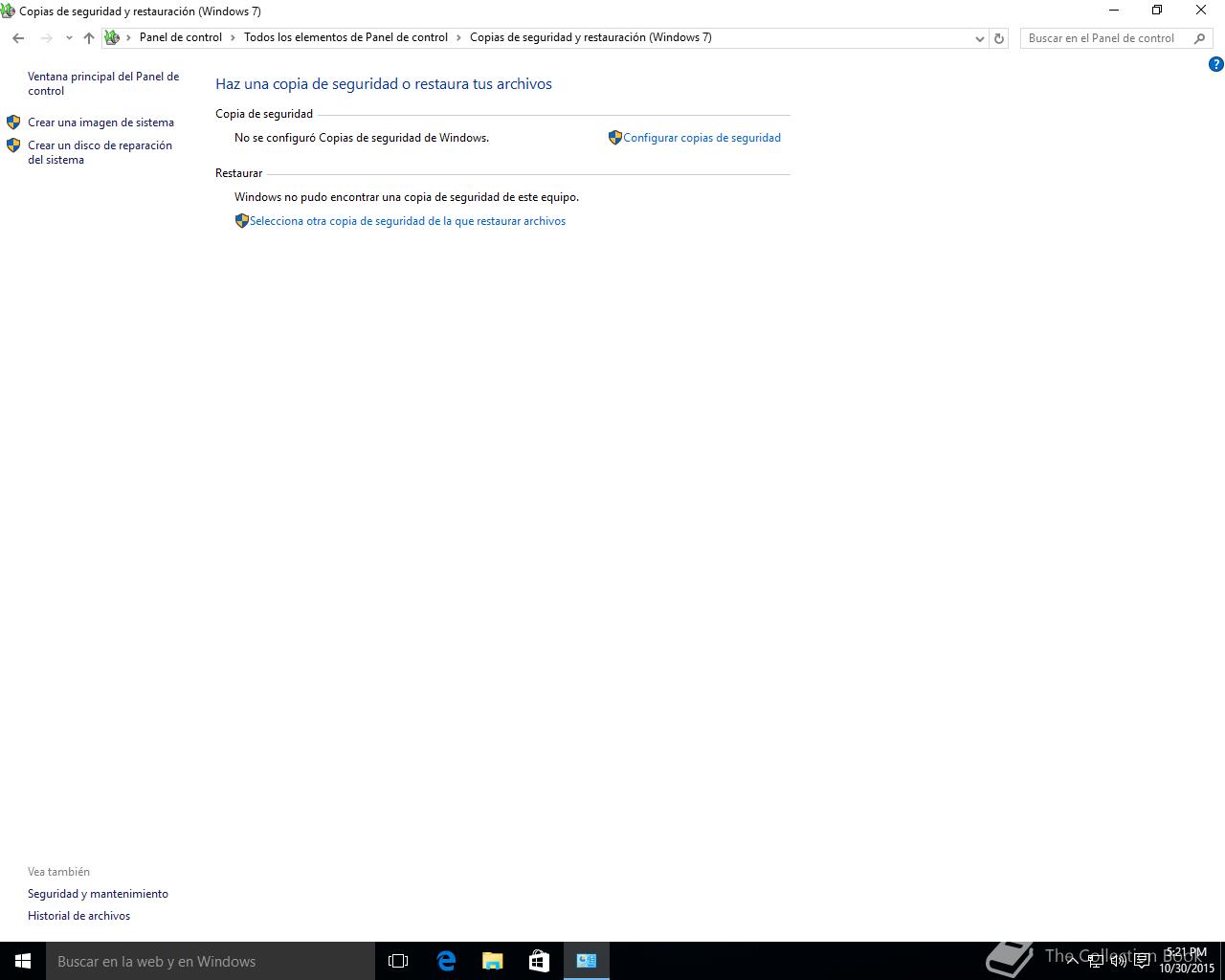Image resolution: width=1225 pixels, height=980 pixels.
Task: Click shield icon beside Selecciona otra copia
Action: pos(242,221)
